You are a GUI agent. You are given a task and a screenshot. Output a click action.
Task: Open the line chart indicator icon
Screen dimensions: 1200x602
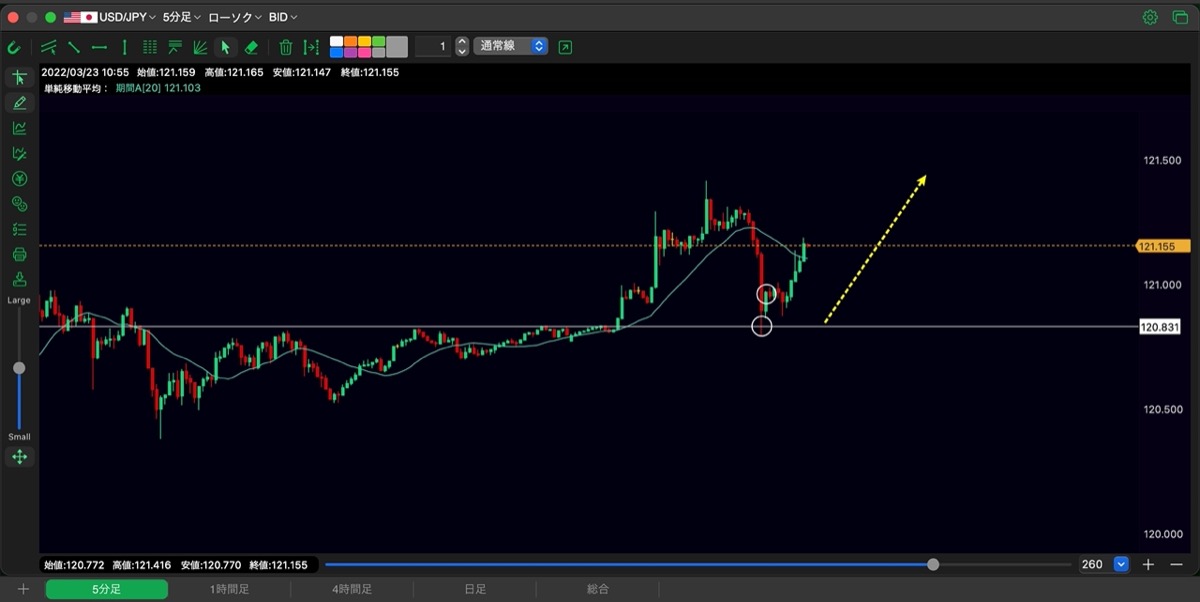tap(19, 128)
